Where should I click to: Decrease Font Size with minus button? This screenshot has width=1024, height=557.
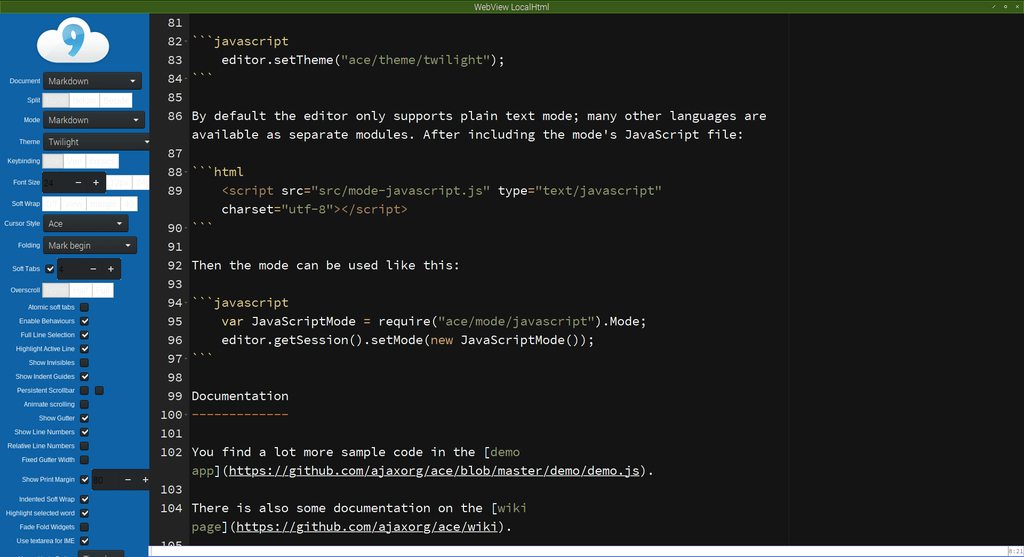pos(78,183)
